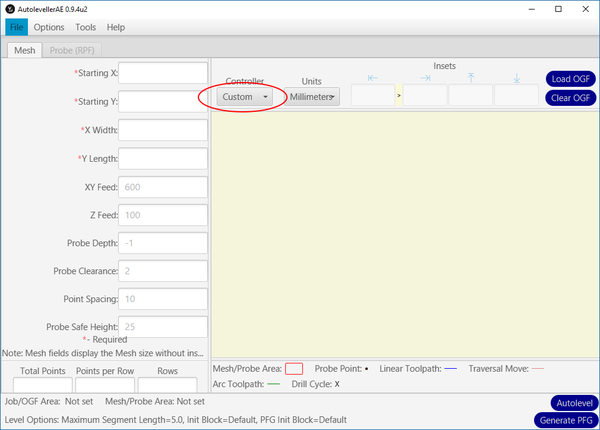This screenshot has width=600, height=430.
Task: Switch to the Mesh tab
Action: 24,50
